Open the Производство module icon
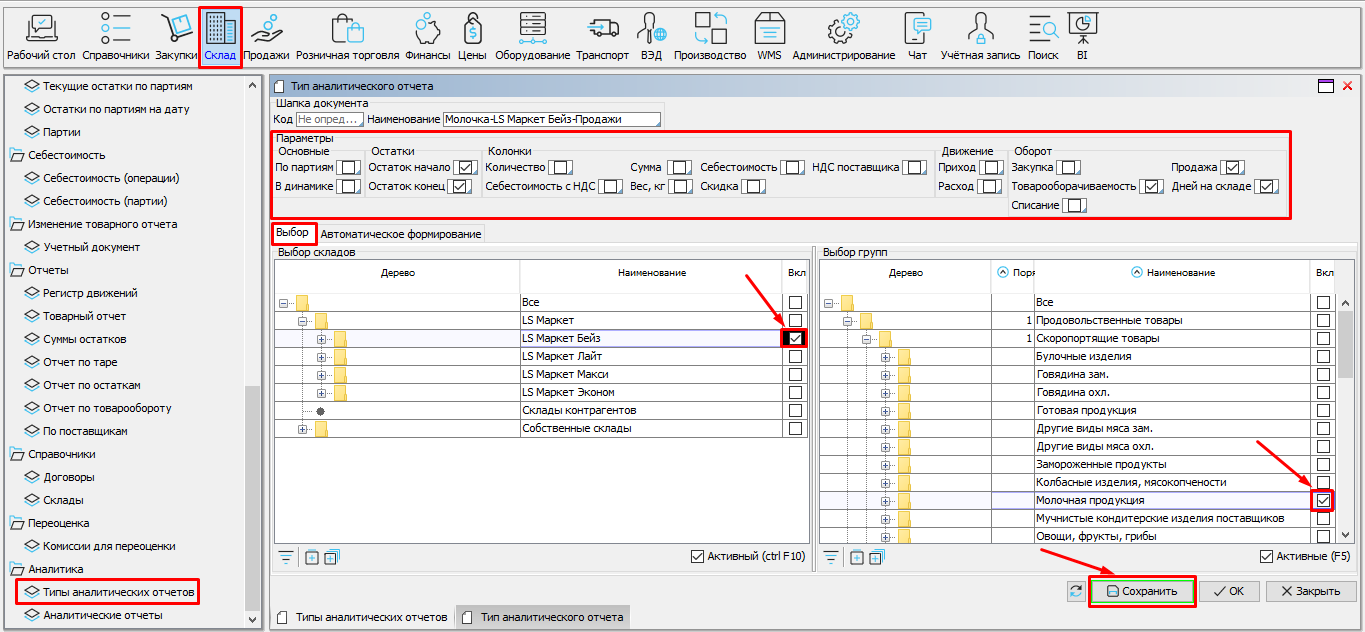The height and width of the screenshot is (632, 1365). (x=710, y=36)
